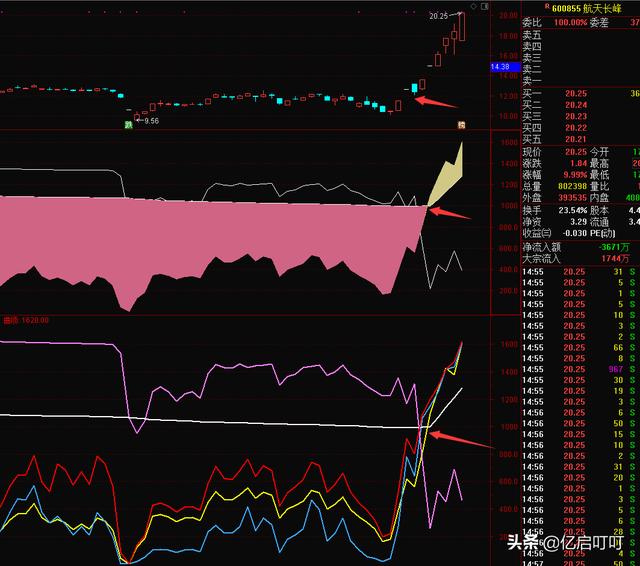Viewport: 640px width, 566px height.
Task: Click the 大宗流入 value 1744万
Action: (615, 258)
